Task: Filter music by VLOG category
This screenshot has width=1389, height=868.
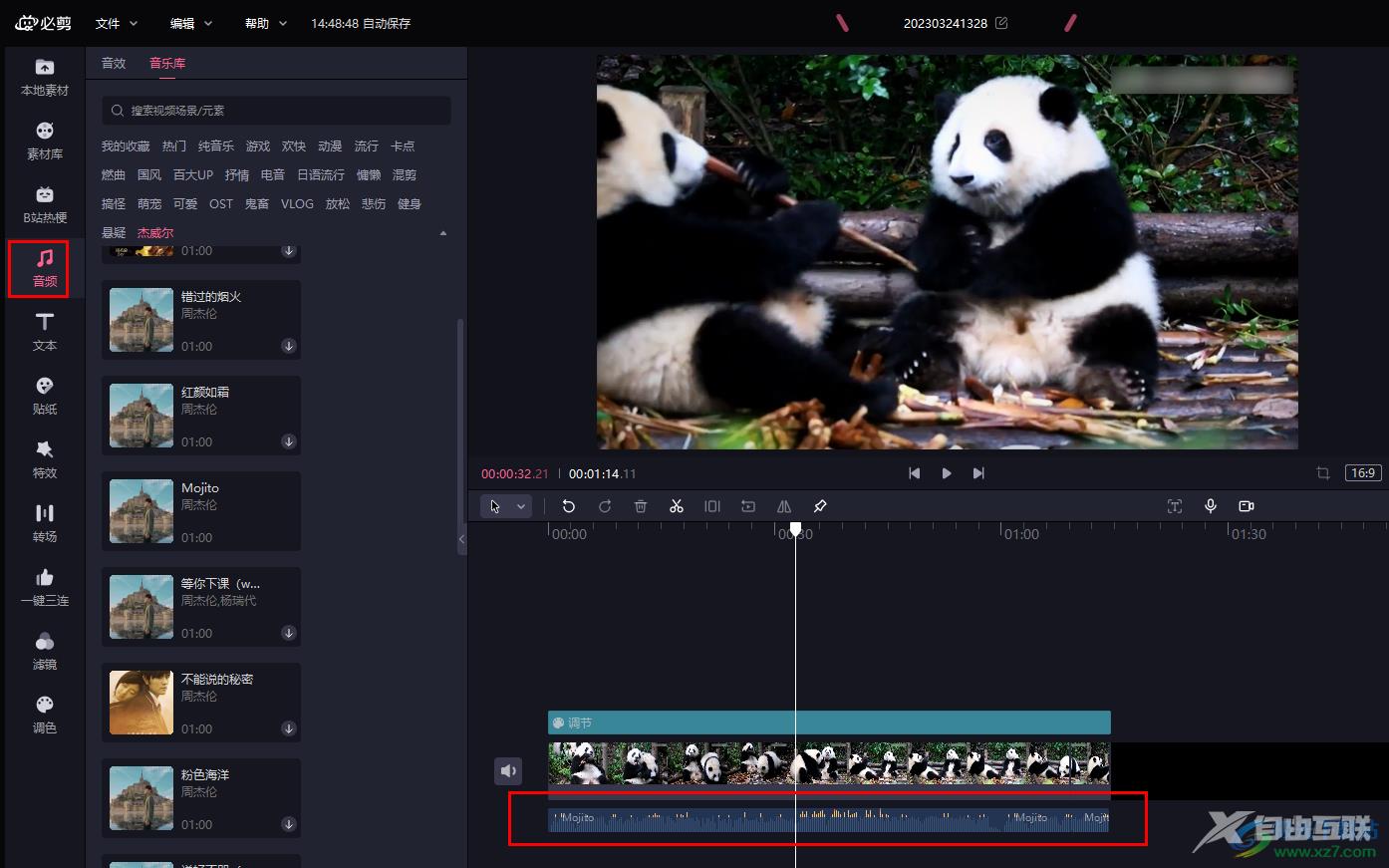Action: [297, 204]
